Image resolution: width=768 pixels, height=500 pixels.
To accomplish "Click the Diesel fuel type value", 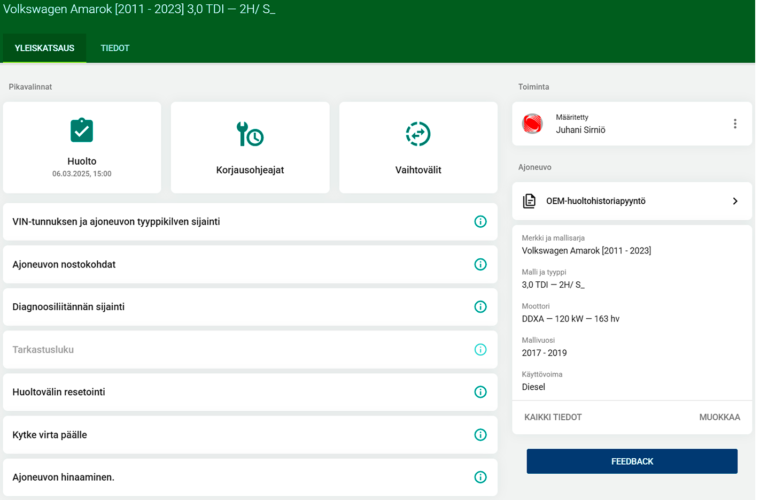I will click(533, 387).
